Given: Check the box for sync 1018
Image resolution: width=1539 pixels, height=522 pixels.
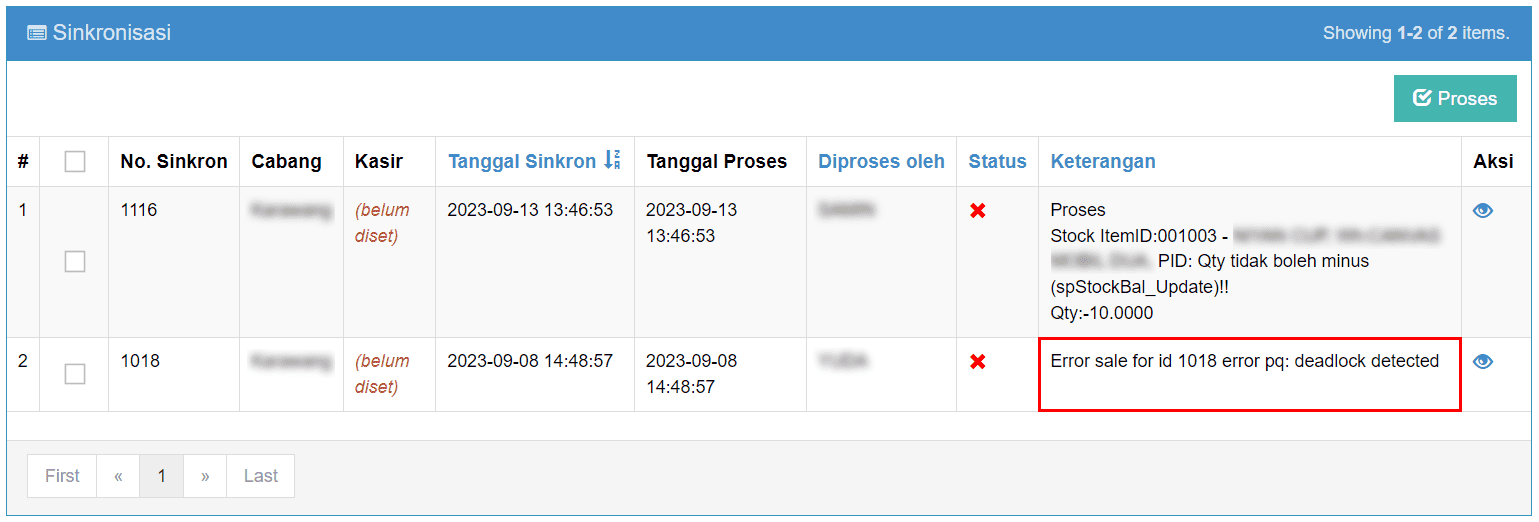Looking at the screenshot, I should click(x=75, y=374).
